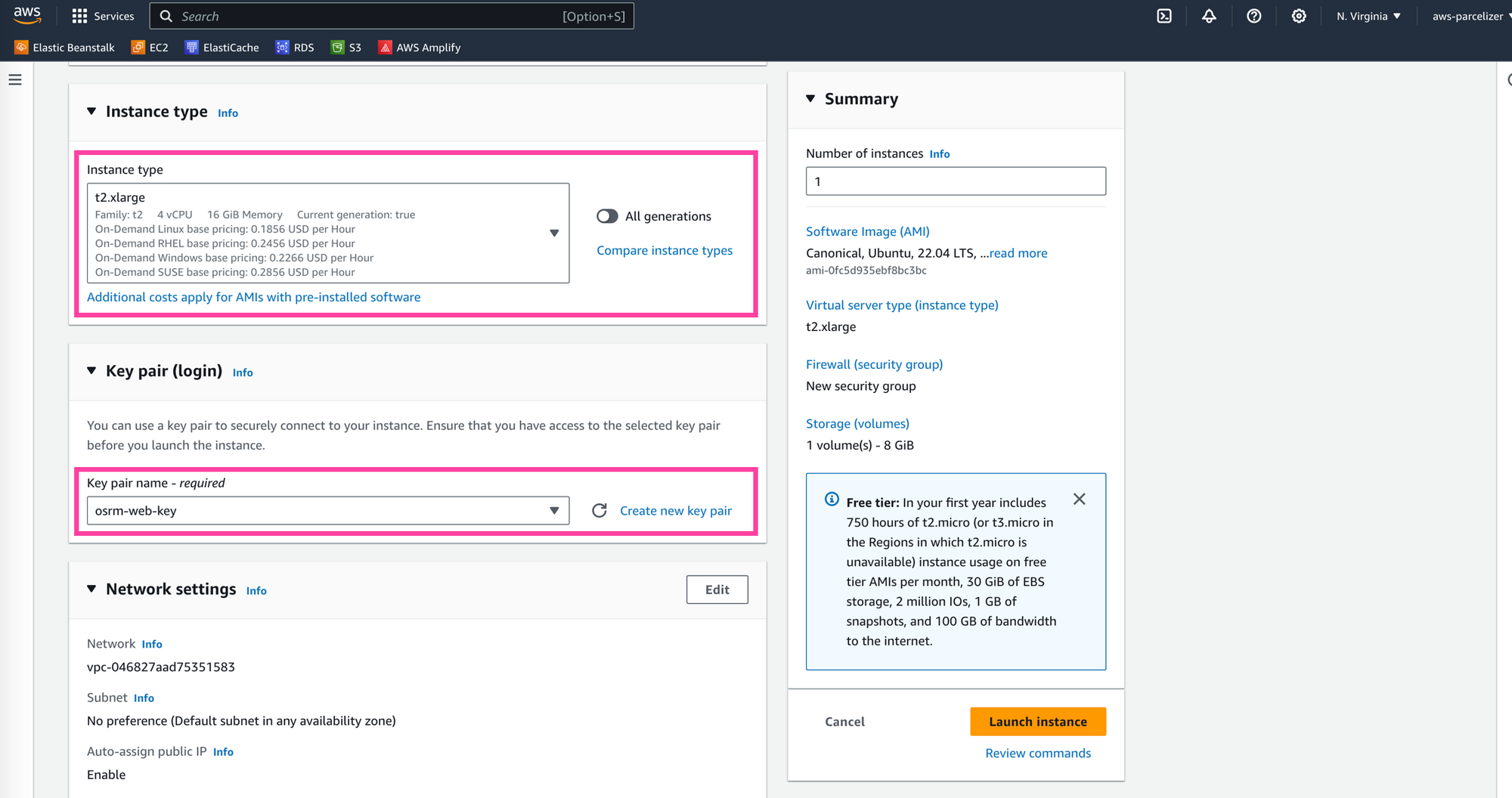Open Compare instance types link
This screenshot has width=1512, height=798.
click(665, 250)
